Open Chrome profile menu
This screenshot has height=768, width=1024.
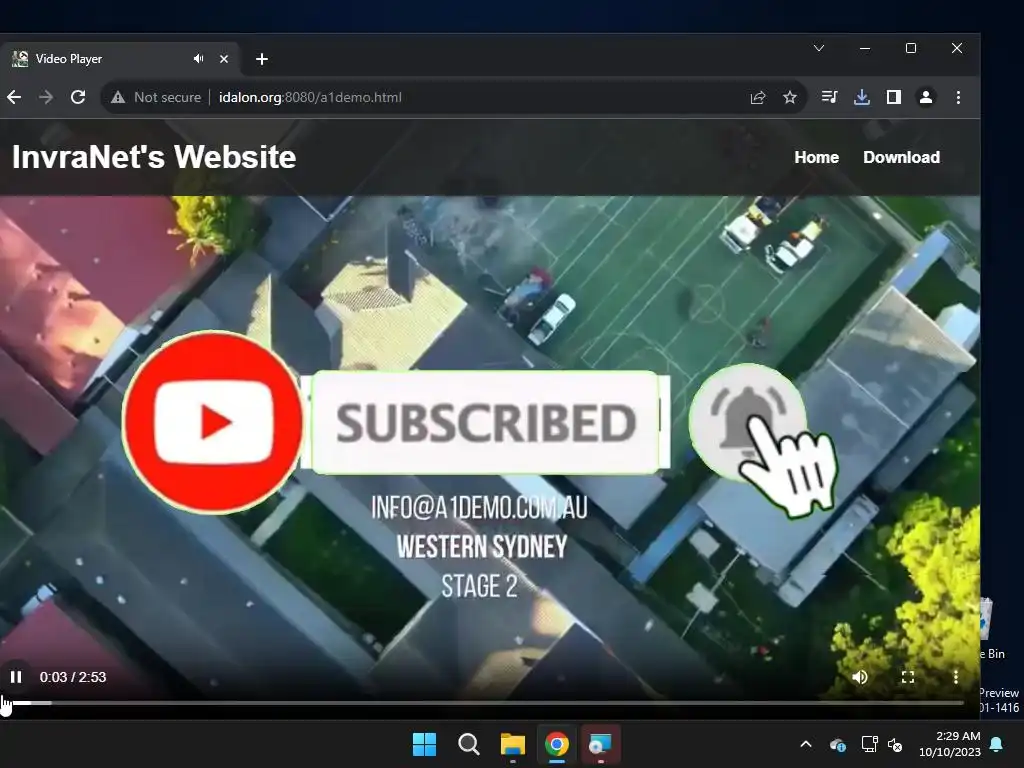click(x=925, y=97)
